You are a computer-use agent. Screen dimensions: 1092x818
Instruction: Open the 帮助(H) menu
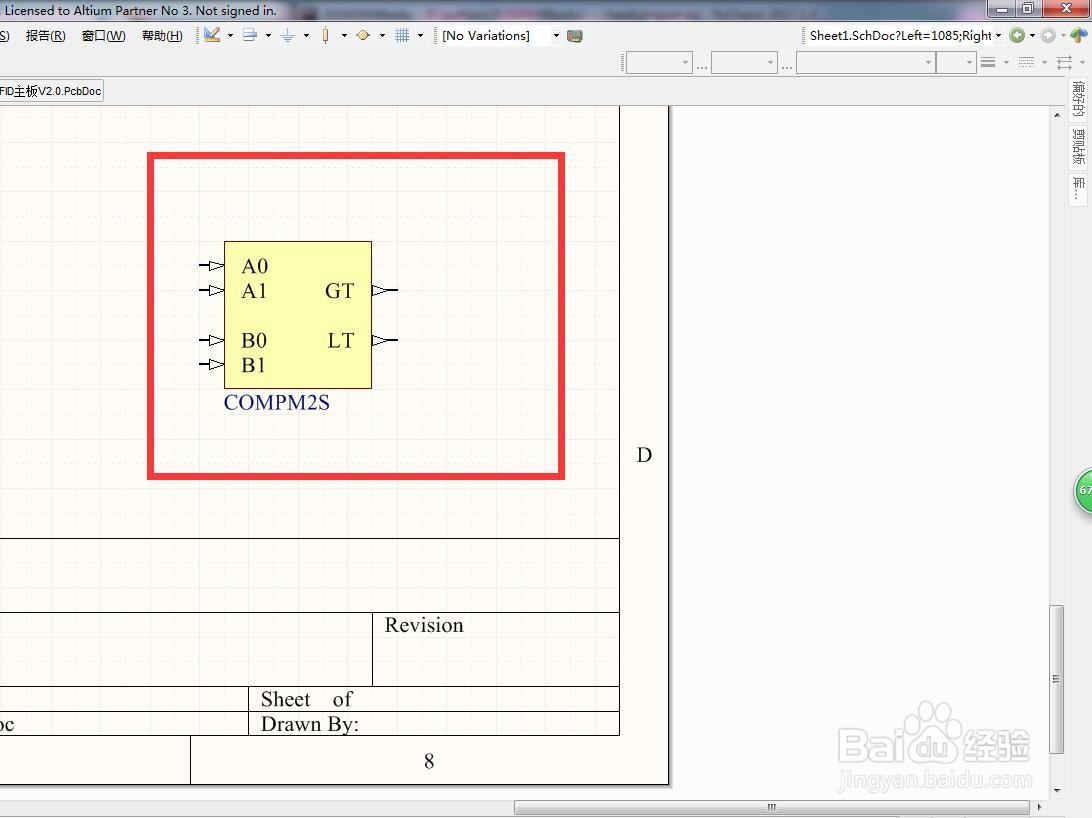coord(162,36)
